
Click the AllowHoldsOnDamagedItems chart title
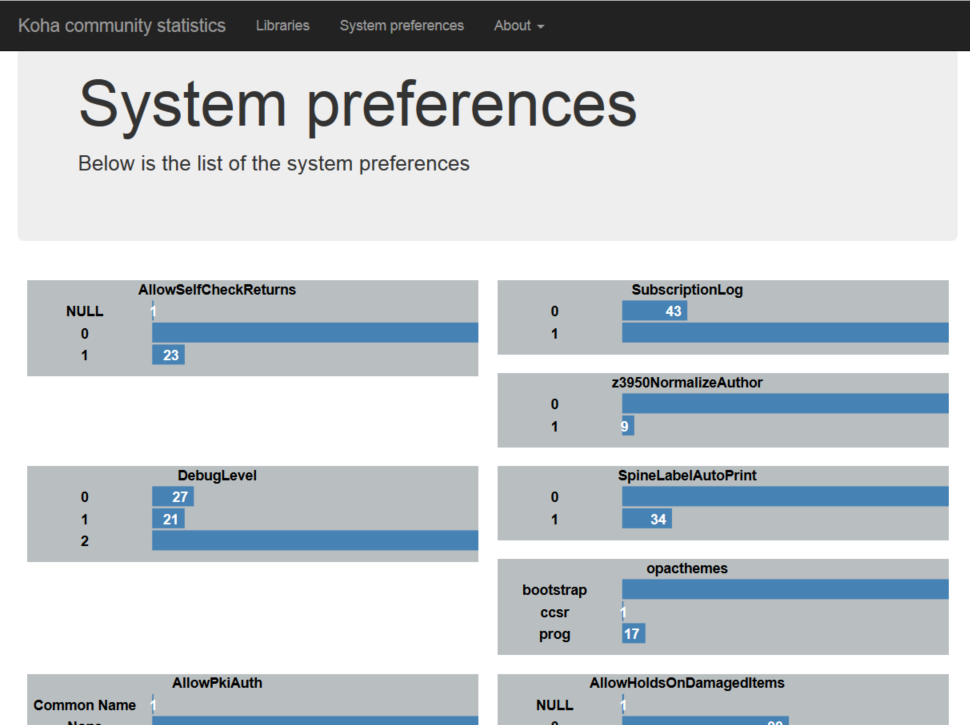(687, 683)
